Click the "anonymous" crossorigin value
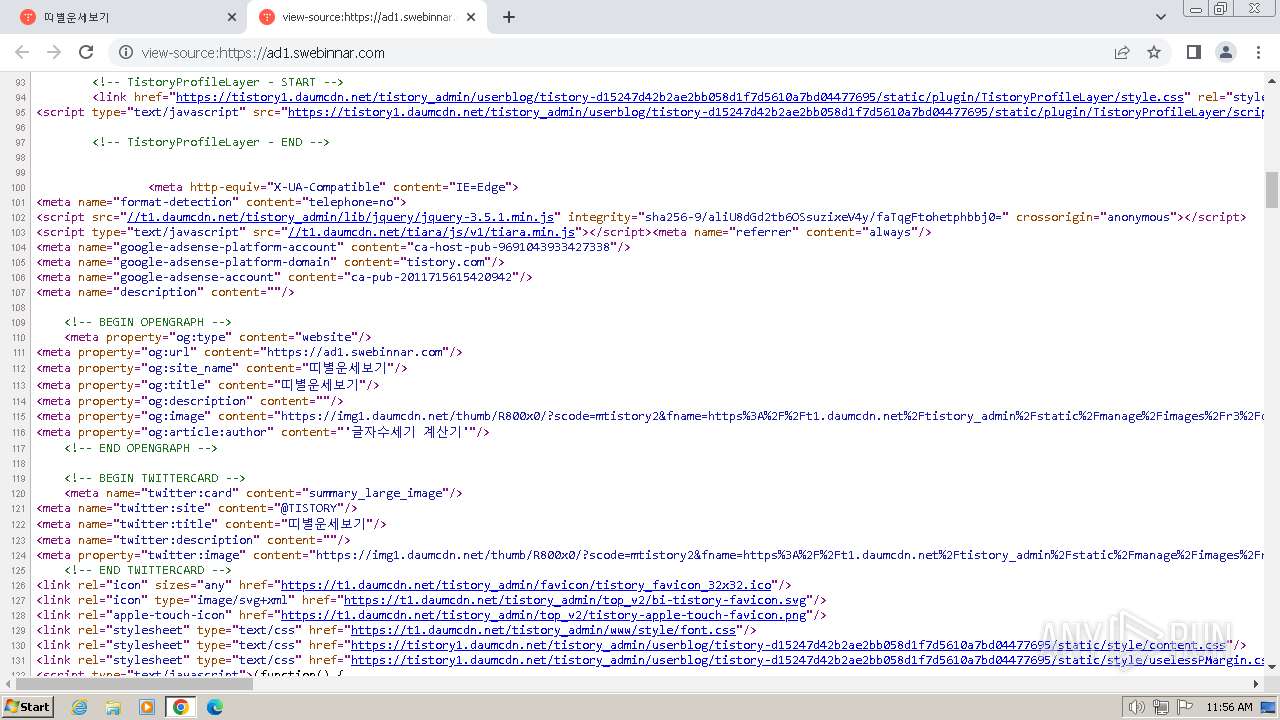This screenshot has width=1280, height=720. [x=1139, y=217]
